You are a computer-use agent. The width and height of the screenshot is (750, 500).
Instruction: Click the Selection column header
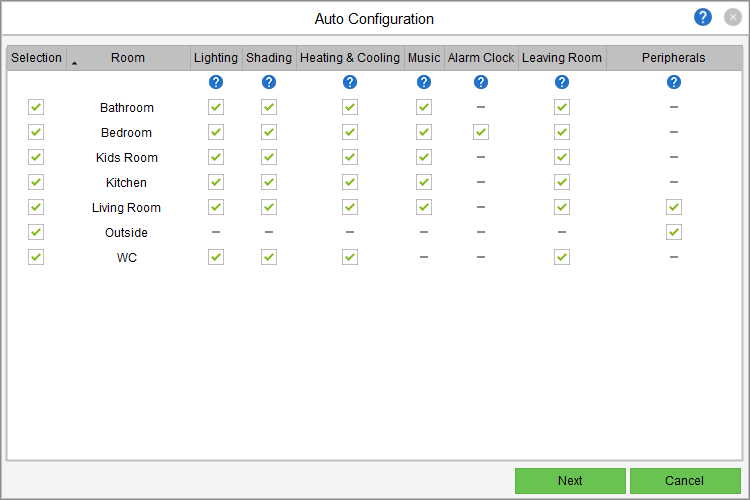click(36, 58)
